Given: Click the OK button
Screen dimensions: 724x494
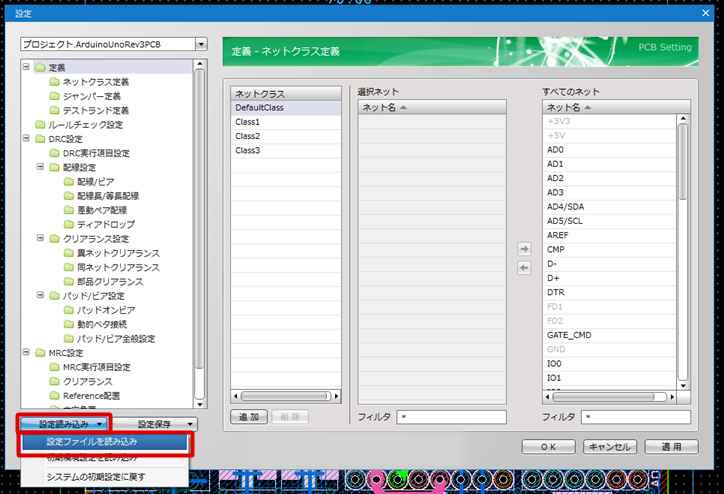Looking at the screenshot, I should click(x=549, y=447).
